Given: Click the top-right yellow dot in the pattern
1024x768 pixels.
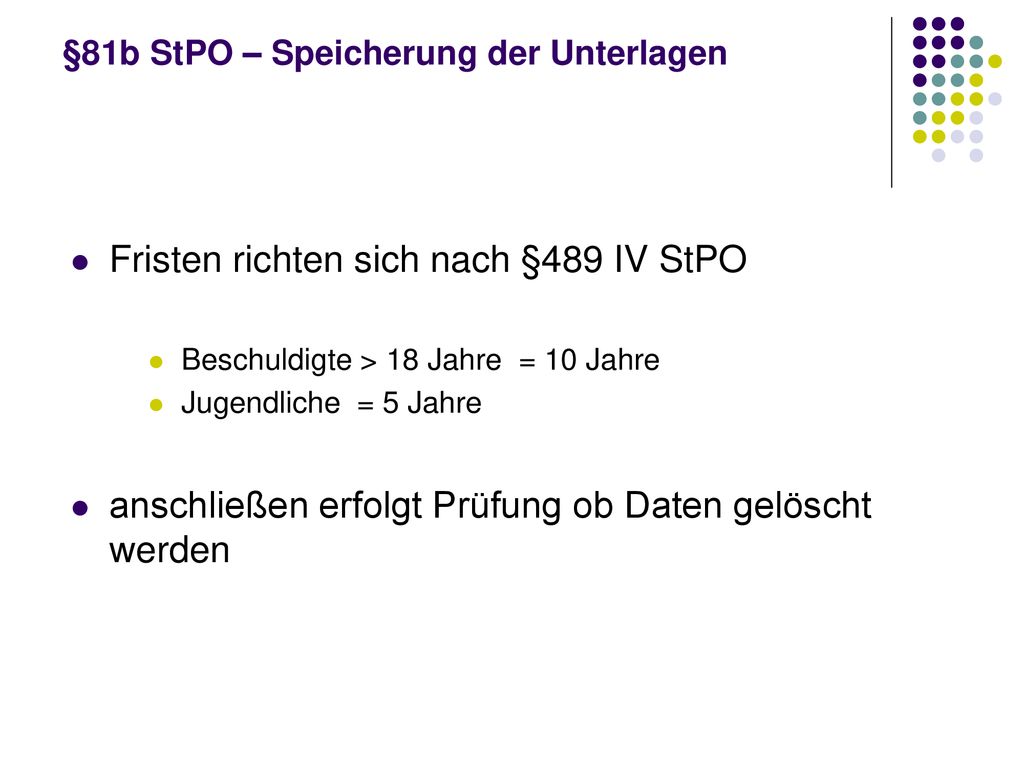Looking at the screenshot, I should pyautogui.click(x=995, y=61).
